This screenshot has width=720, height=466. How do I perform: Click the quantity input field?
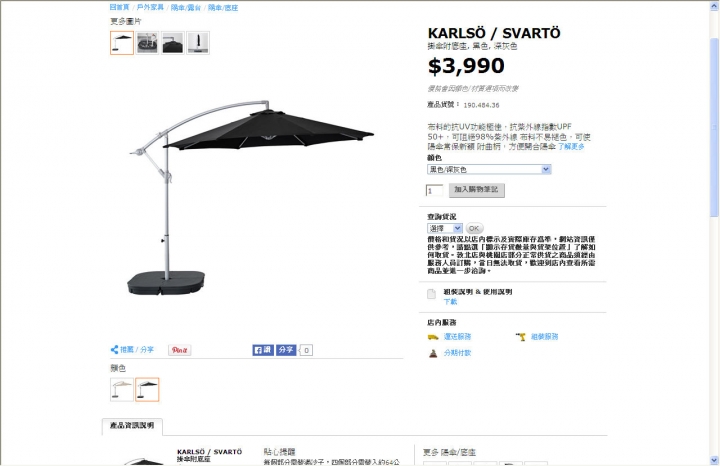(x=434, y=191)
